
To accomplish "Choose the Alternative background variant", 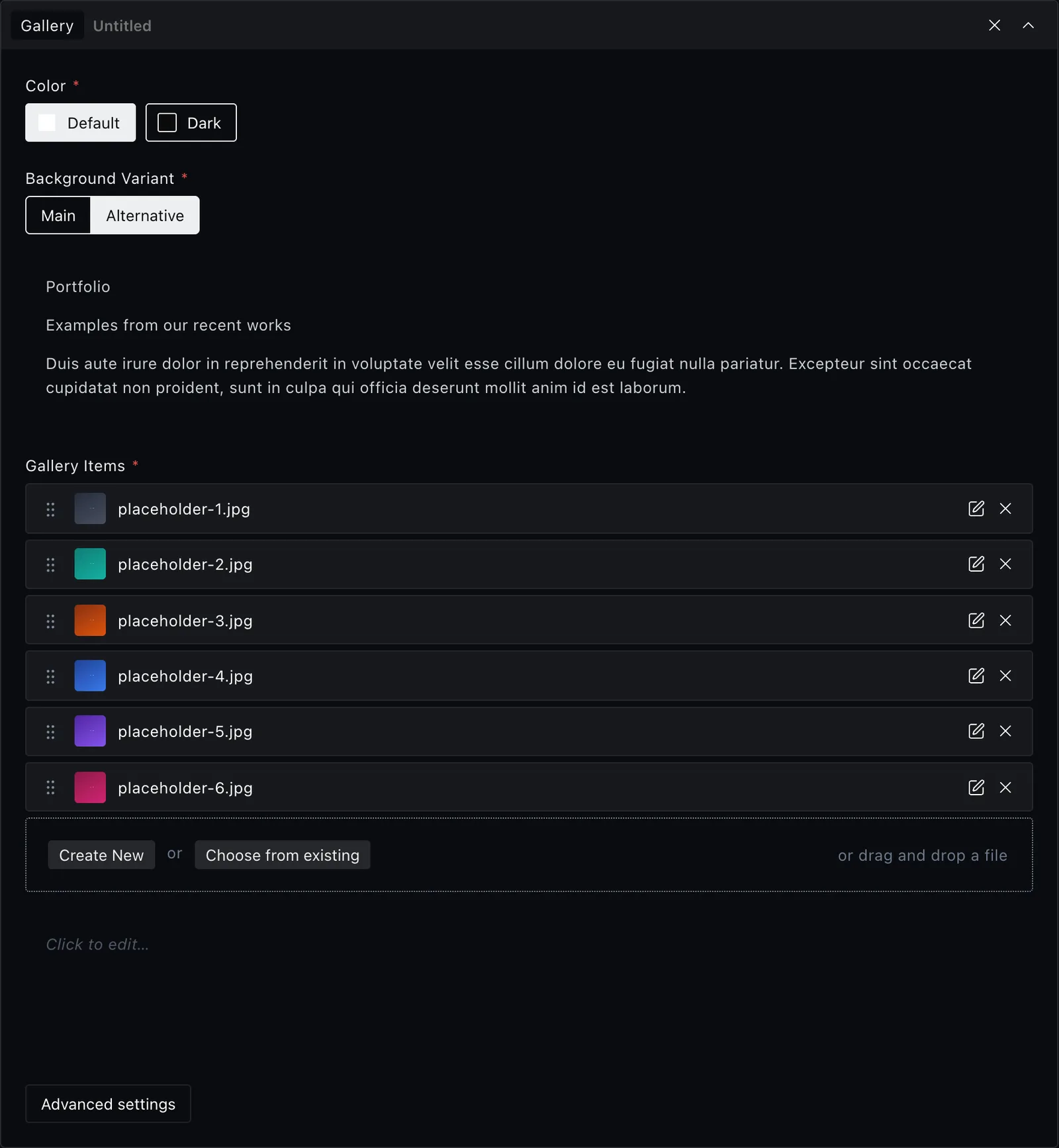I will tap(145, 215).
